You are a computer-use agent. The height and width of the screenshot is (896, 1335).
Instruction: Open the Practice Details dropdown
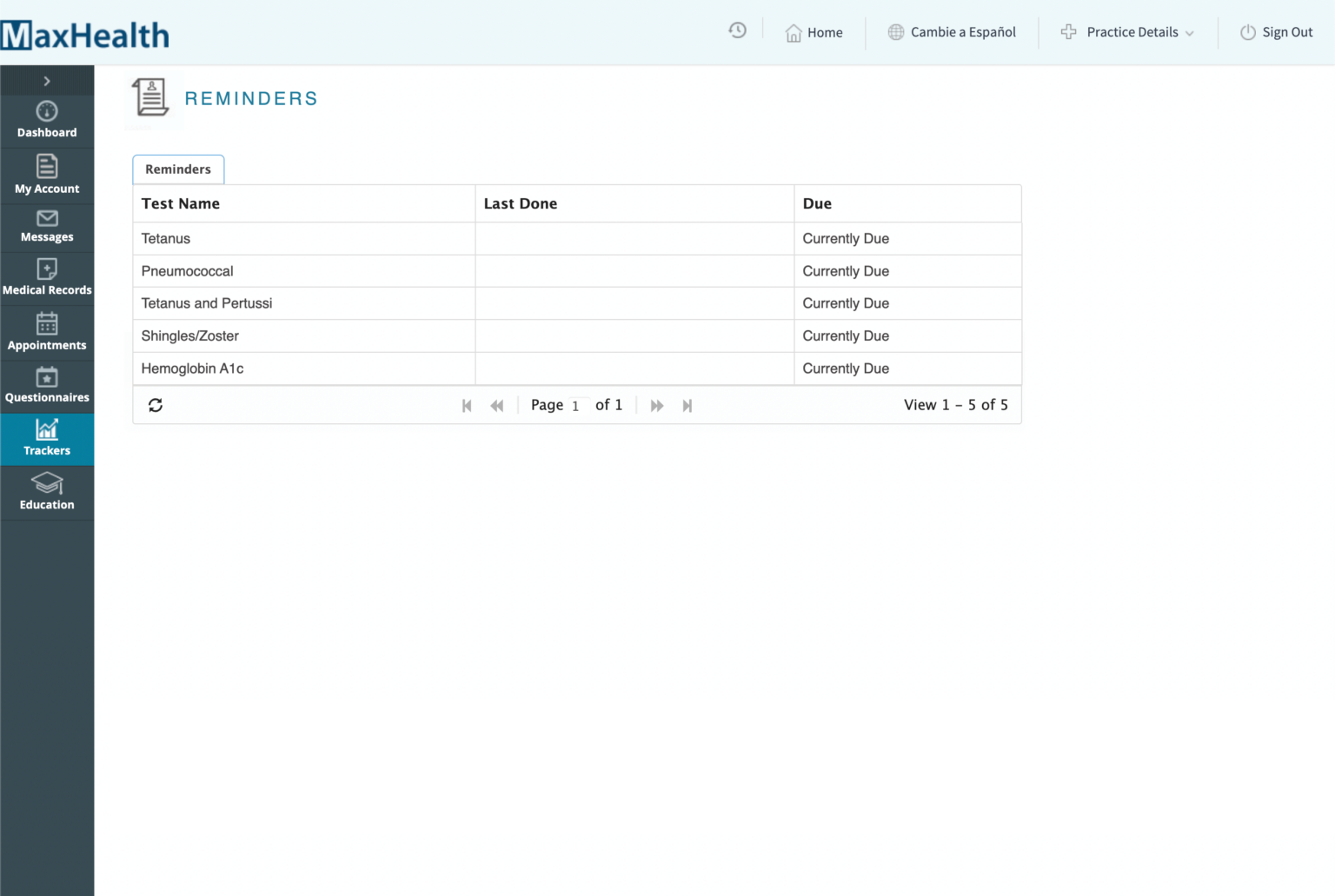(x=1126, y=32)
